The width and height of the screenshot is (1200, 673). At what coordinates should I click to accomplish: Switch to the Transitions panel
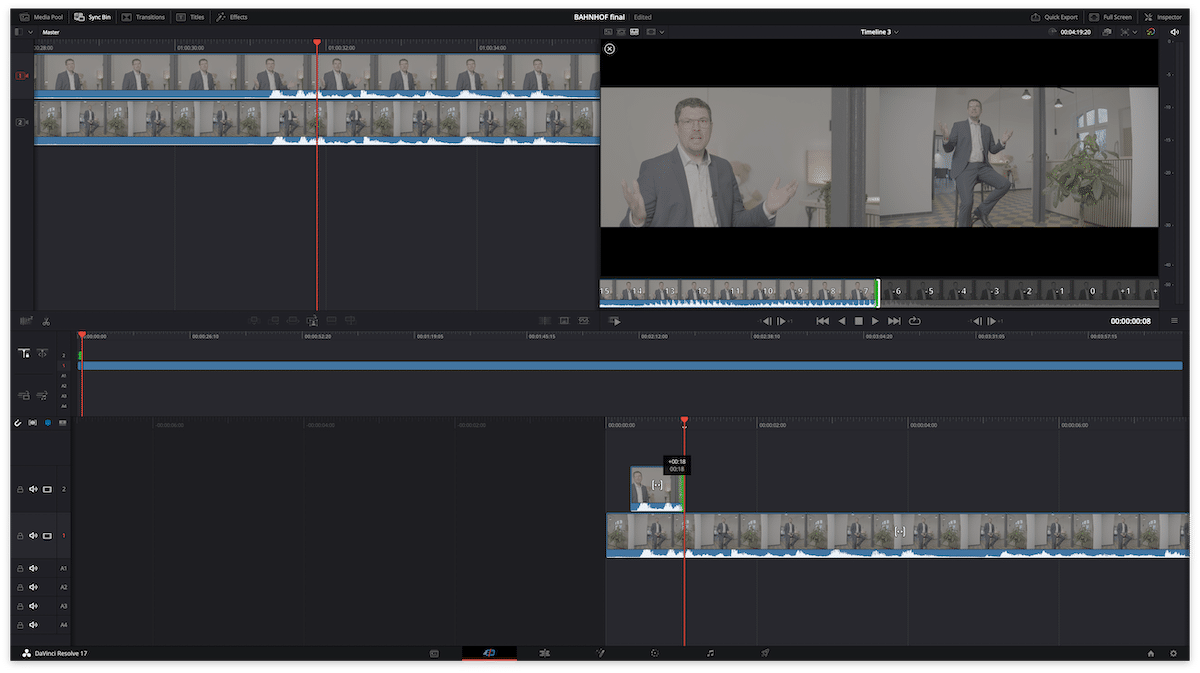(144, 17)
